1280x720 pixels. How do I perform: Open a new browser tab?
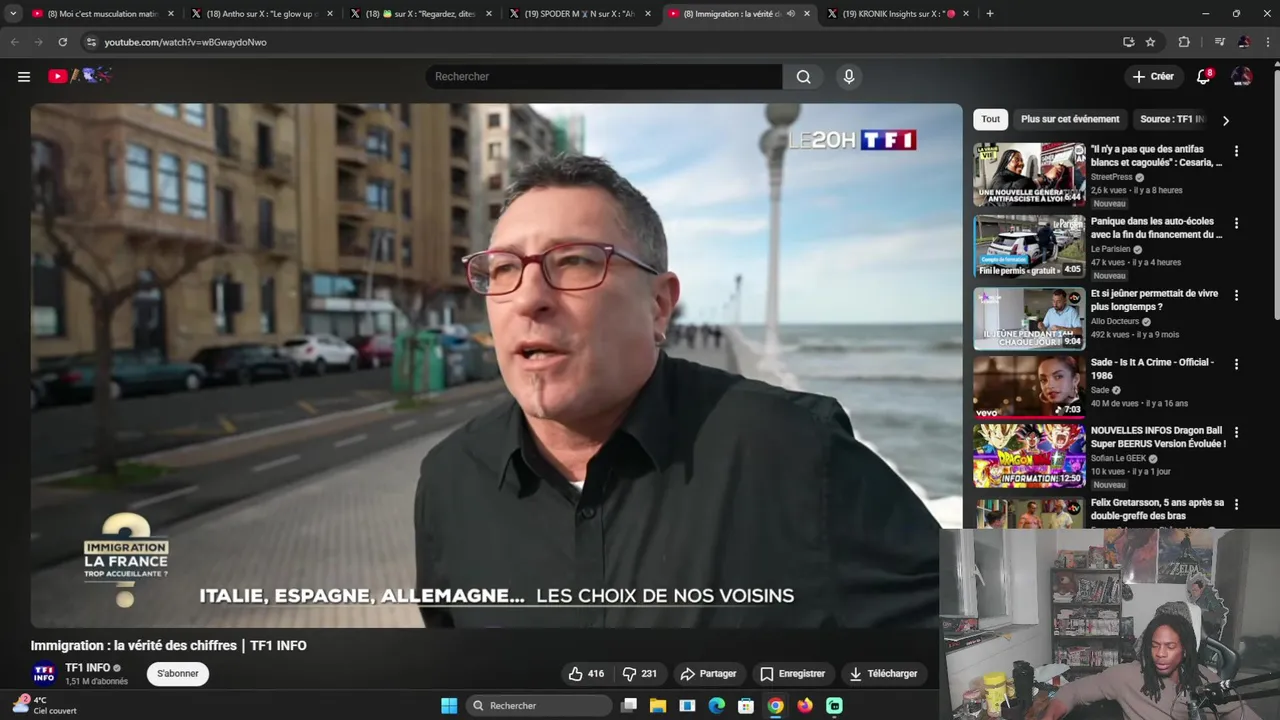tap(990, 14)
